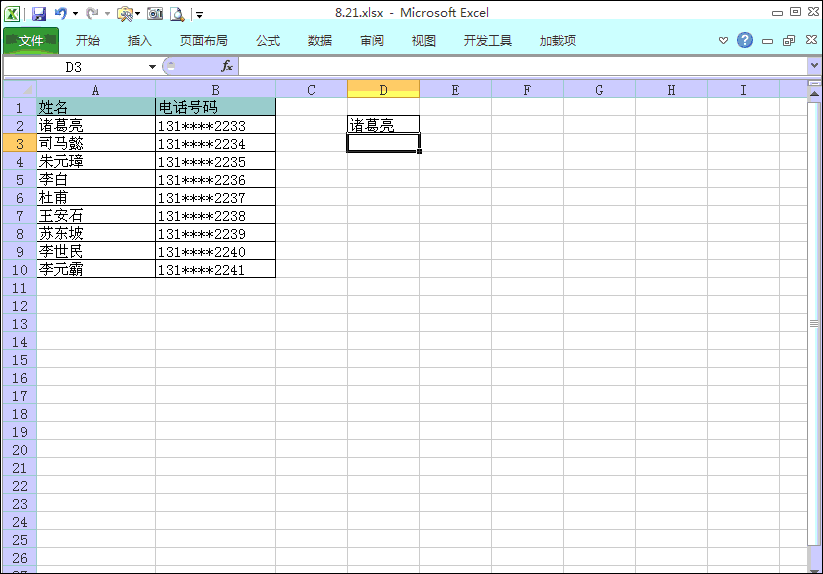Click cell with 131****2241

point(215,269)
